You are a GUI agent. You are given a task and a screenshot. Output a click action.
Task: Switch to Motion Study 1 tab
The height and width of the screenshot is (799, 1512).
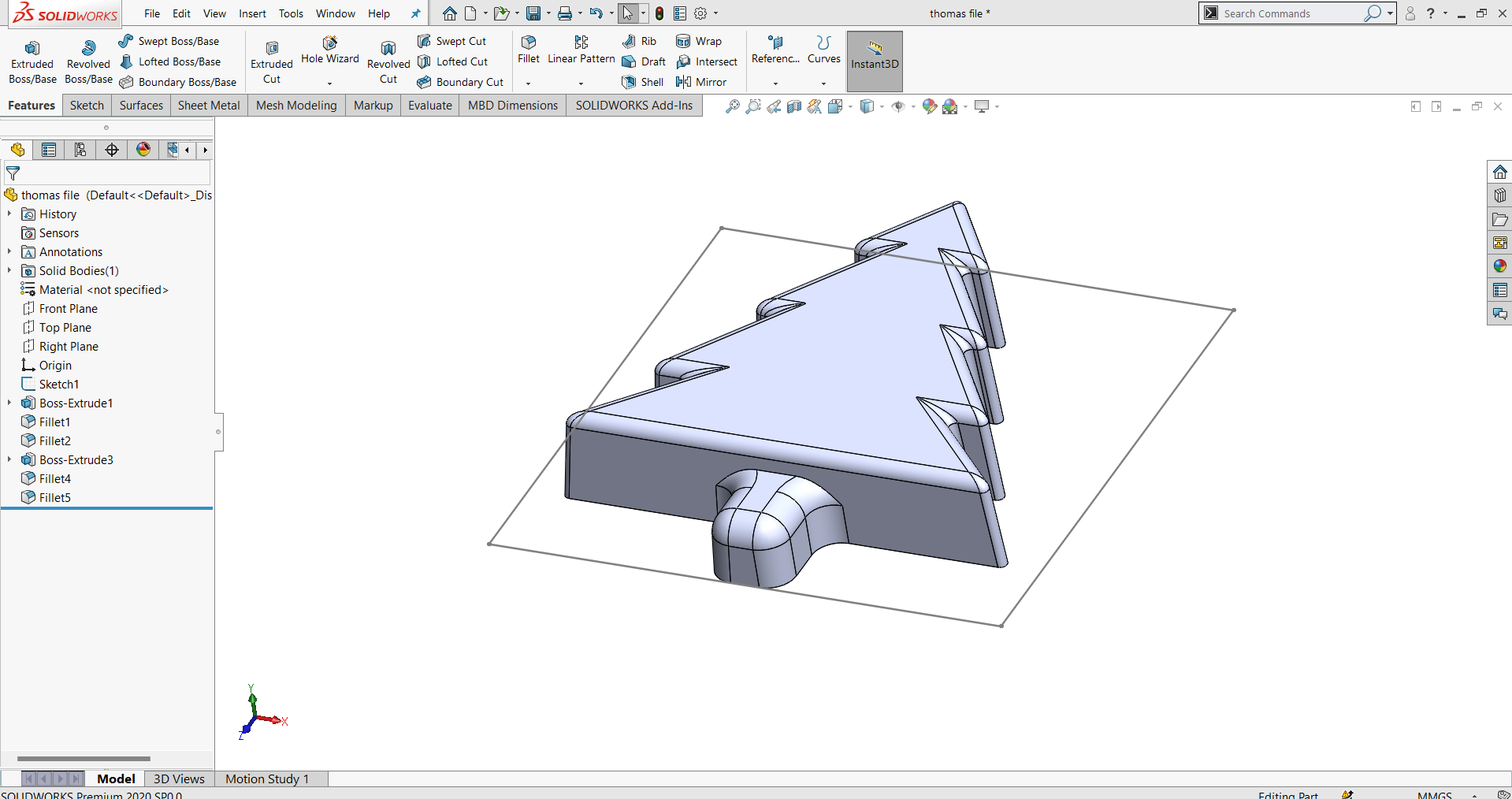[267, 779]
